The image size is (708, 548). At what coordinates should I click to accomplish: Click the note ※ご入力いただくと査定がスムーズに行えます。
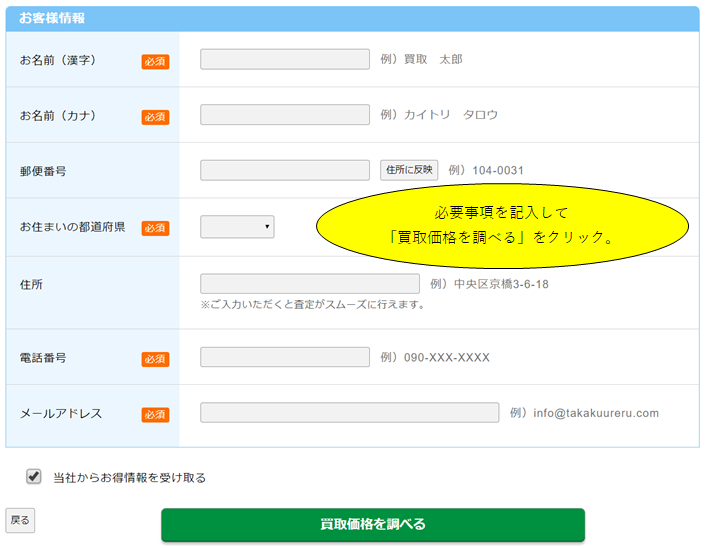[313, 305]
